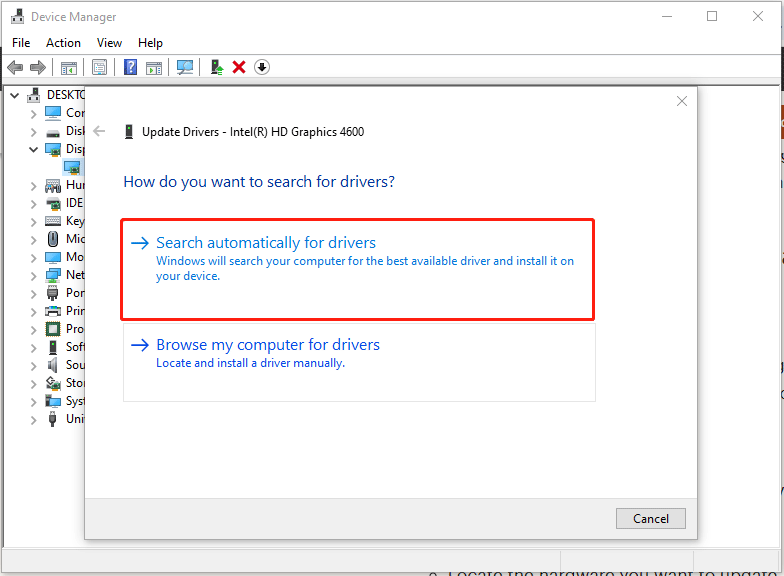Click the Universal Serial Bus icon
This screenshot has height=576, width=784.
coord(52,419)
